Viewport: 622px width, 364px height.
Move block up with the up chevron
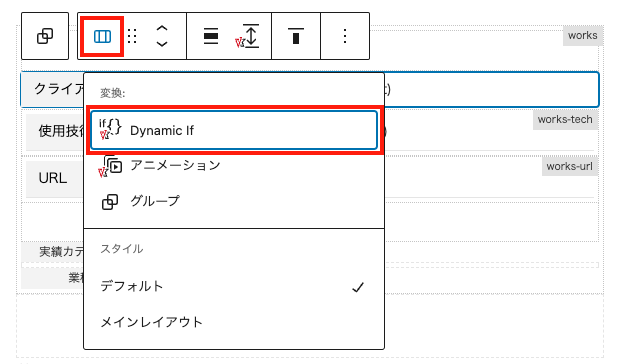click(161, 29)
